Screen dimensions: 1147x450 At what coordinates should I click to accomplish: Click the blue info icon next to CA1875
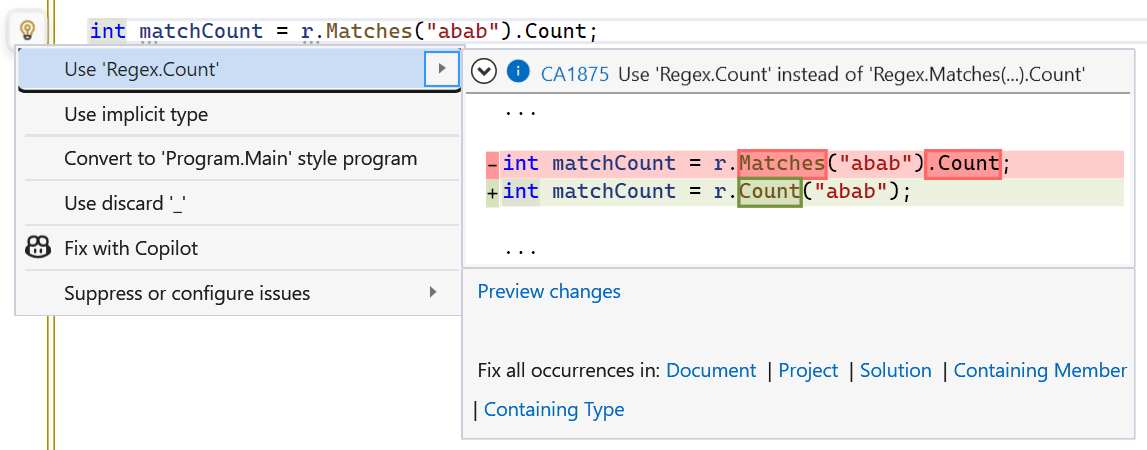coord(518,71)
